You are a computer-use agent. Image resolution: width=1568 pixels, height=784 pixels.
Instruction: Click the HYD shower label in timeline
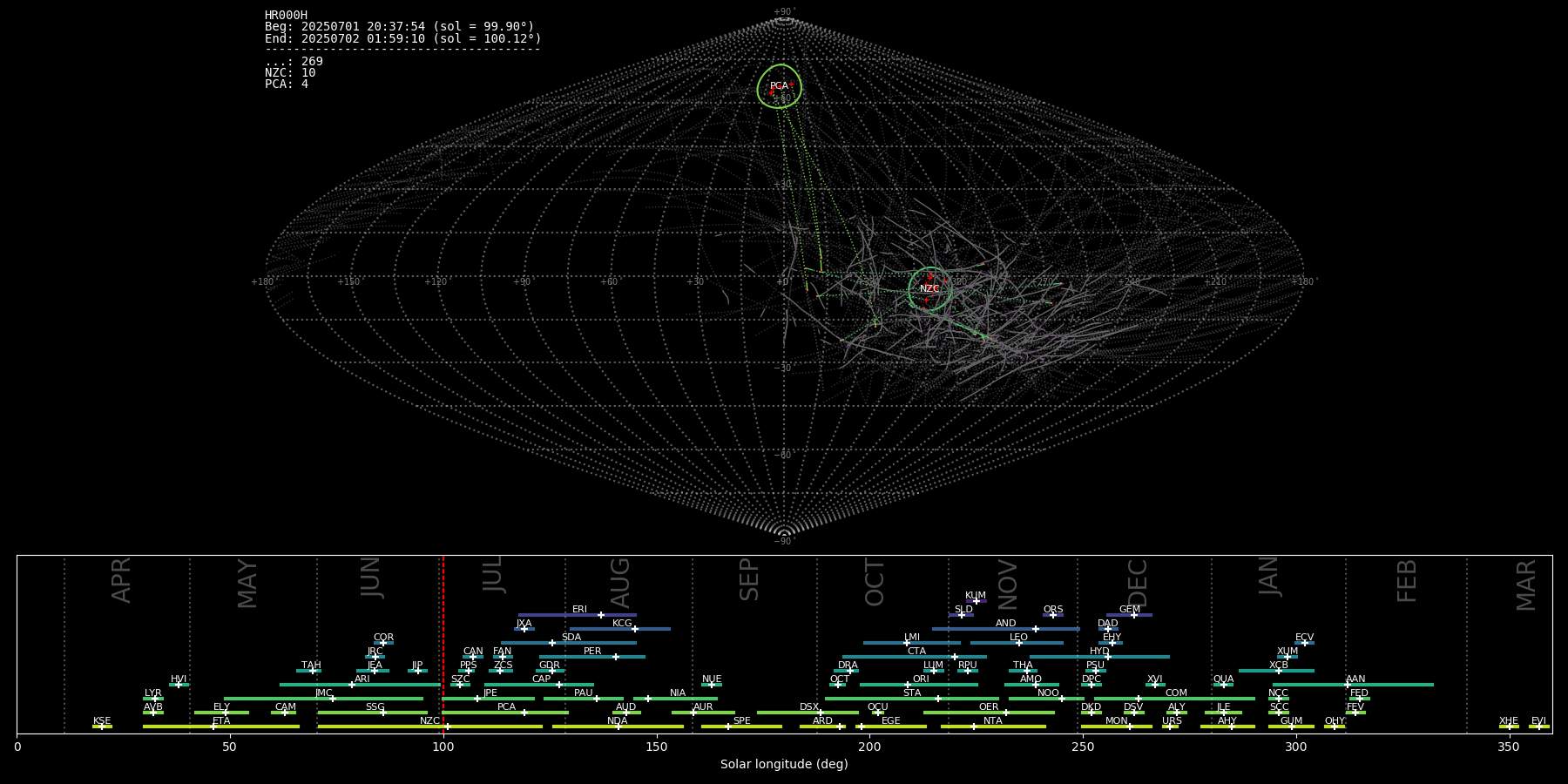[1099, 652]
